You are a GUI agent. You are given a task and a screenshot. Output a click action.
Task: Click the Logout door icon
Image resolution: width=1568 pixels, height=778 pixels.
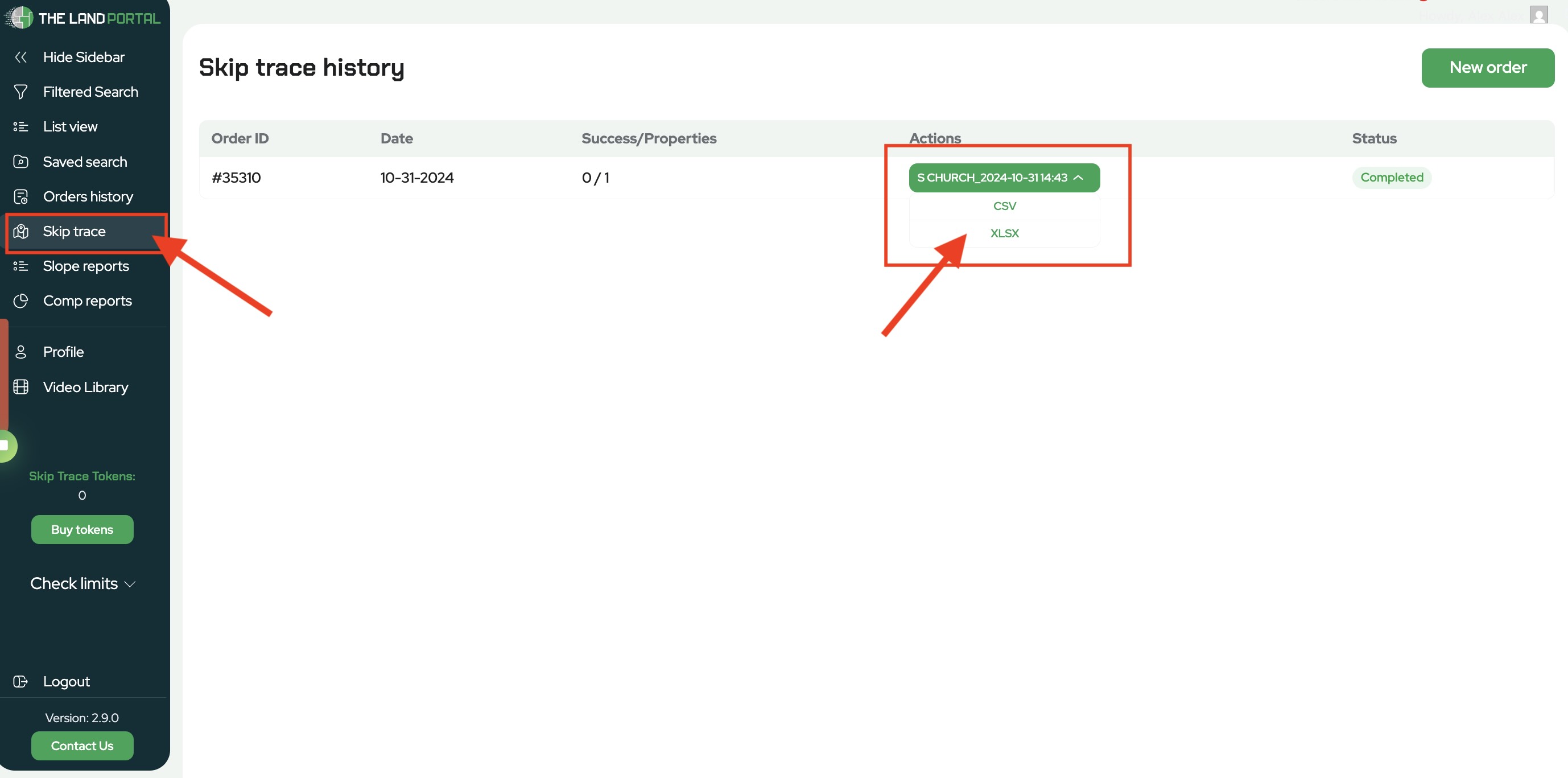click(x=20, y=681)
